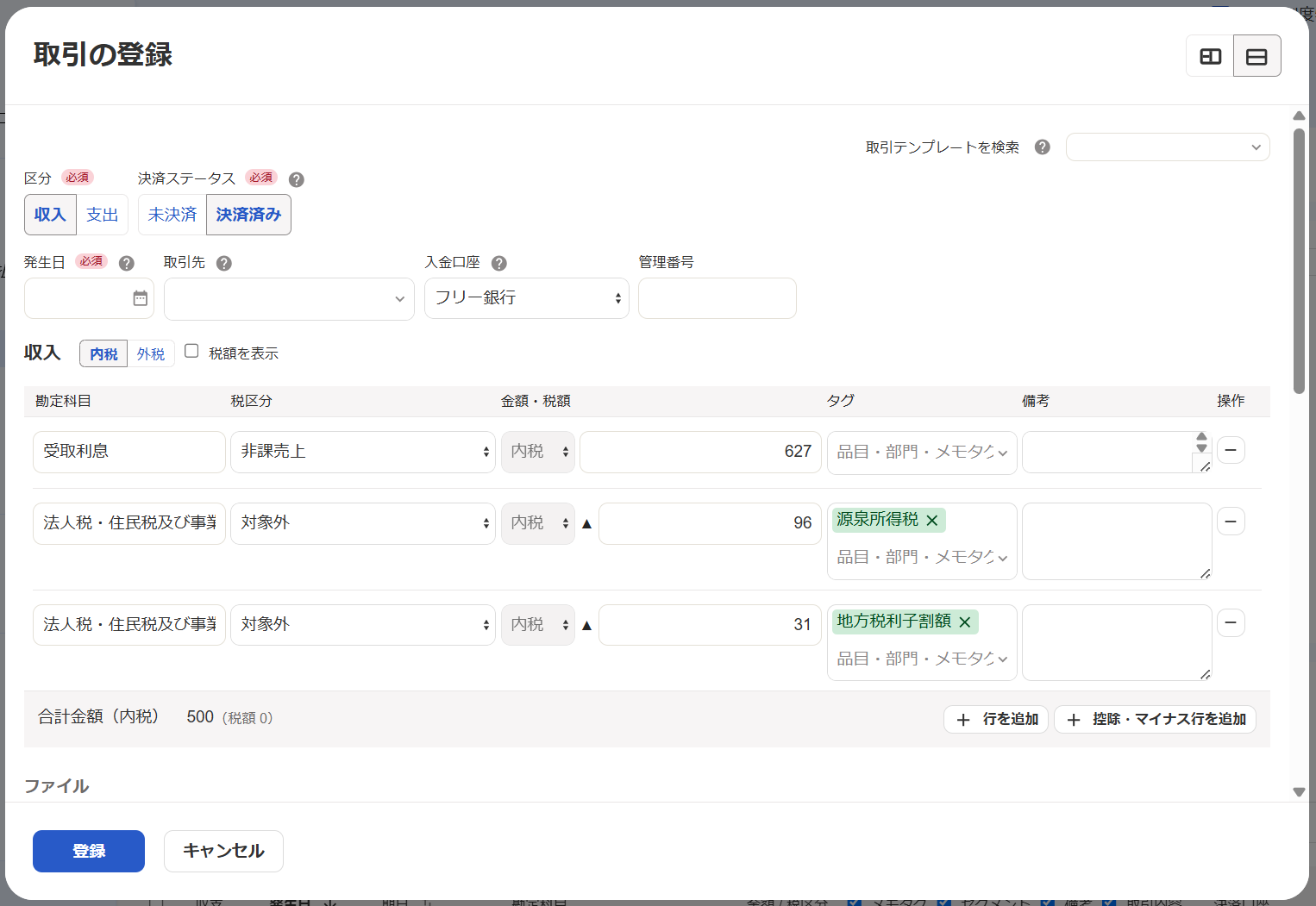Choose 内税 tax mode
Image resolution: width=1316 pixels, height=906 pixels.
click(x=103, y=353)
